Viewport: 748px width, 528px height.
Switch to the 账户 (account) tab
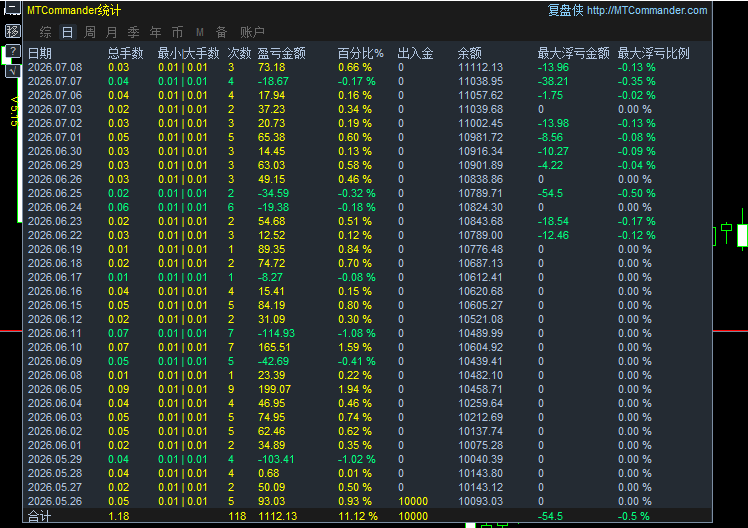pos(252,32)
